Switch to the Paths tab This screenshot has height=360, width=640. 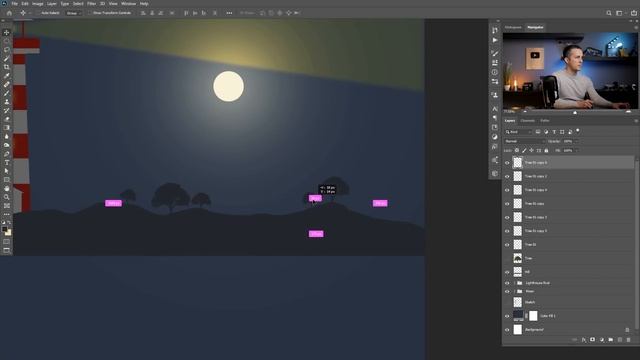tap(545, 121)
